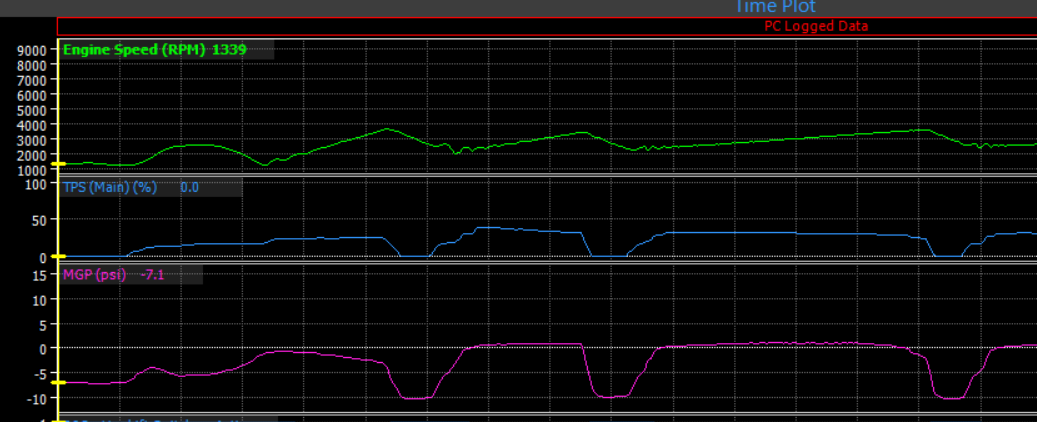
Task: Click the -10 tick on MGP axis
Action: 37,399
